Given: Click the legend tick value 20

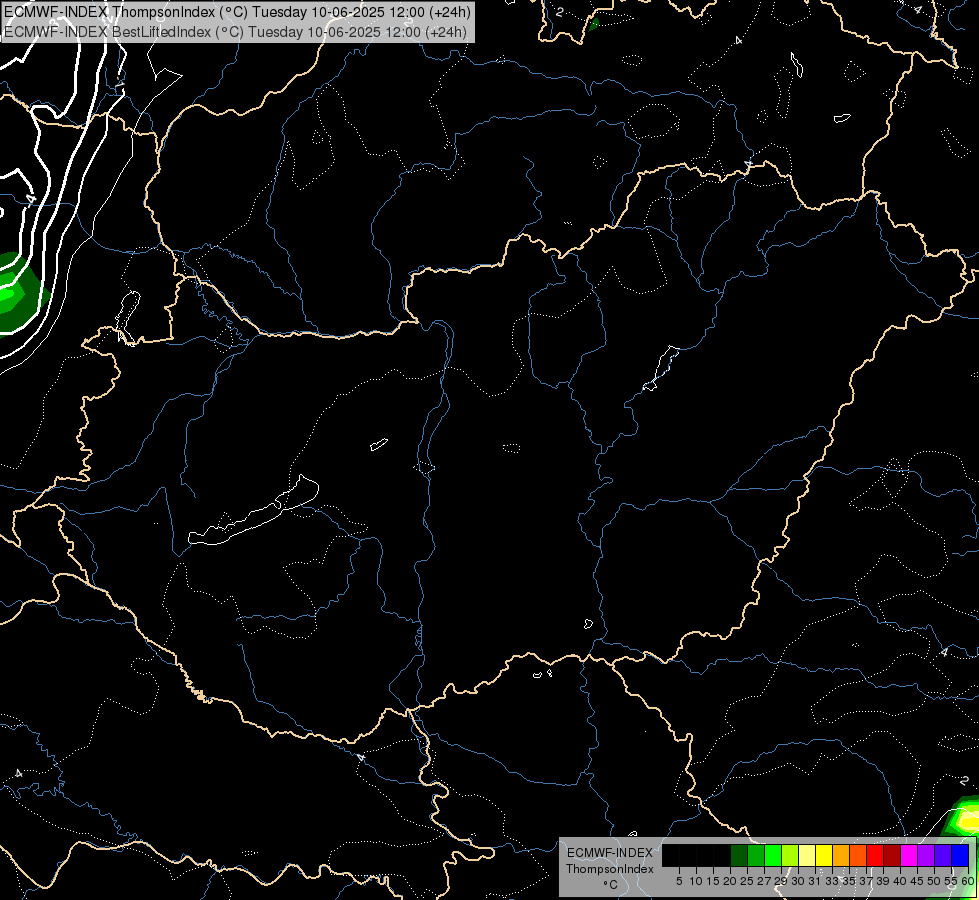Looking at the screenshot, I should [730, 881].
